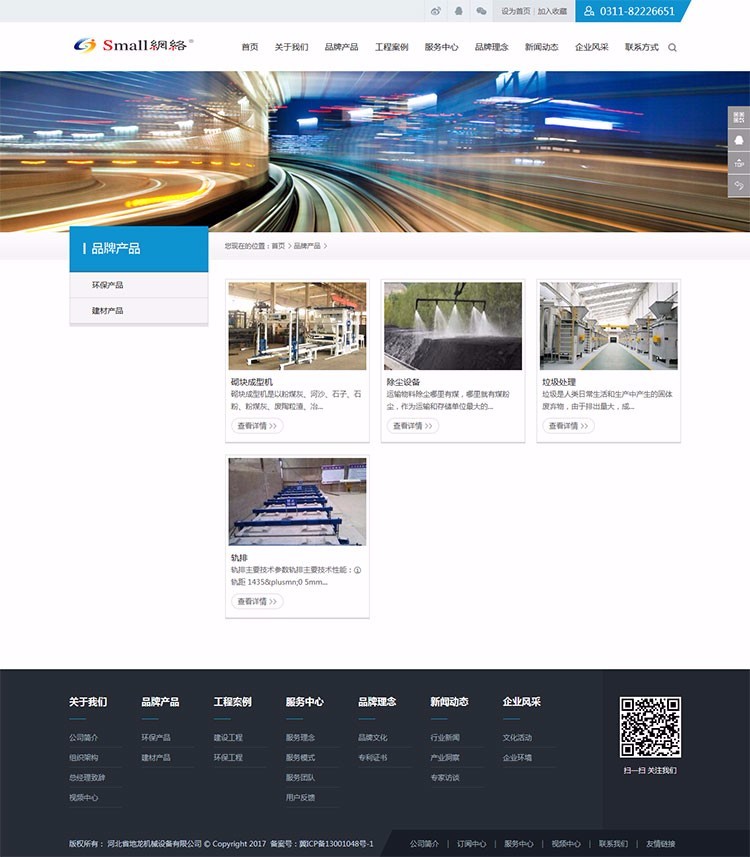
Task: Click the Small網絡 site logo
Action: [133, 45]
